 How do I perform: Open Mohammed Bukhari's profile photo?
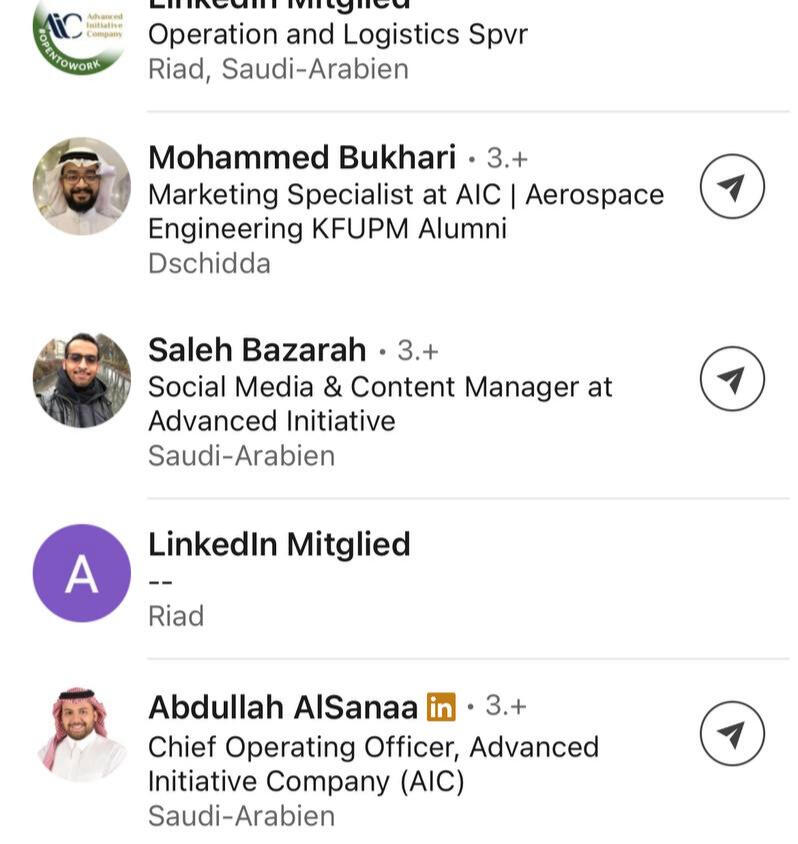[x=81, y=186]
